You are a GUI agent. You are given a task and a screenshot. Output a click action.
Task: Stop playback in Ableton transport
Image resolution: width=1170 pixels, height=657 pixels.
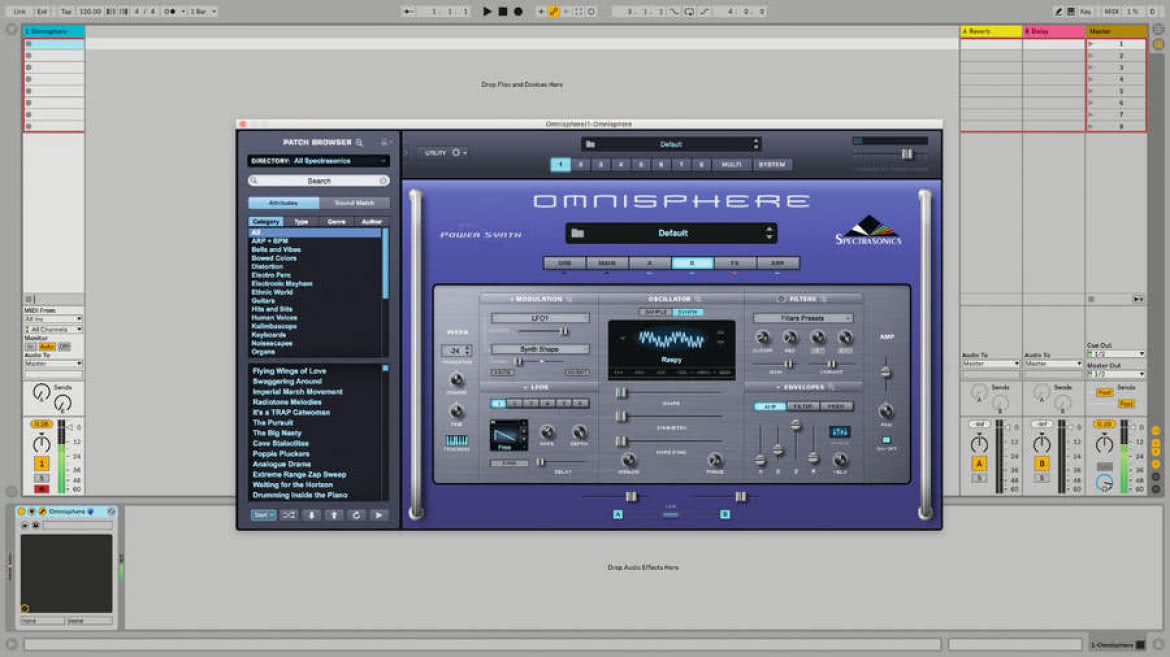point(503,11)
